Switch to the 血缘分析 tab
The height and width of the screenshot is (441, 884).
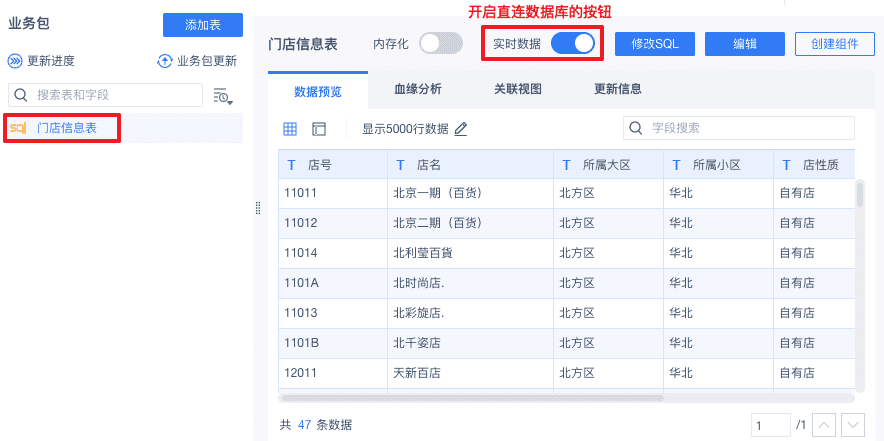(418, 89)
